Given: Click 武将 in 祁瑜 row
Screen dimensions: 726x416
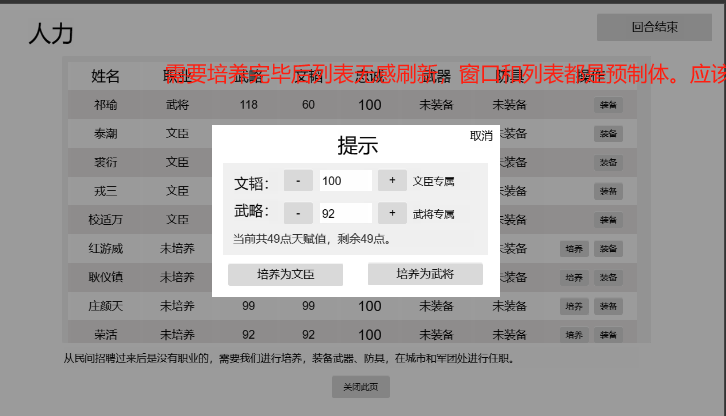Looking at the screenshot, I should point(177,105).
